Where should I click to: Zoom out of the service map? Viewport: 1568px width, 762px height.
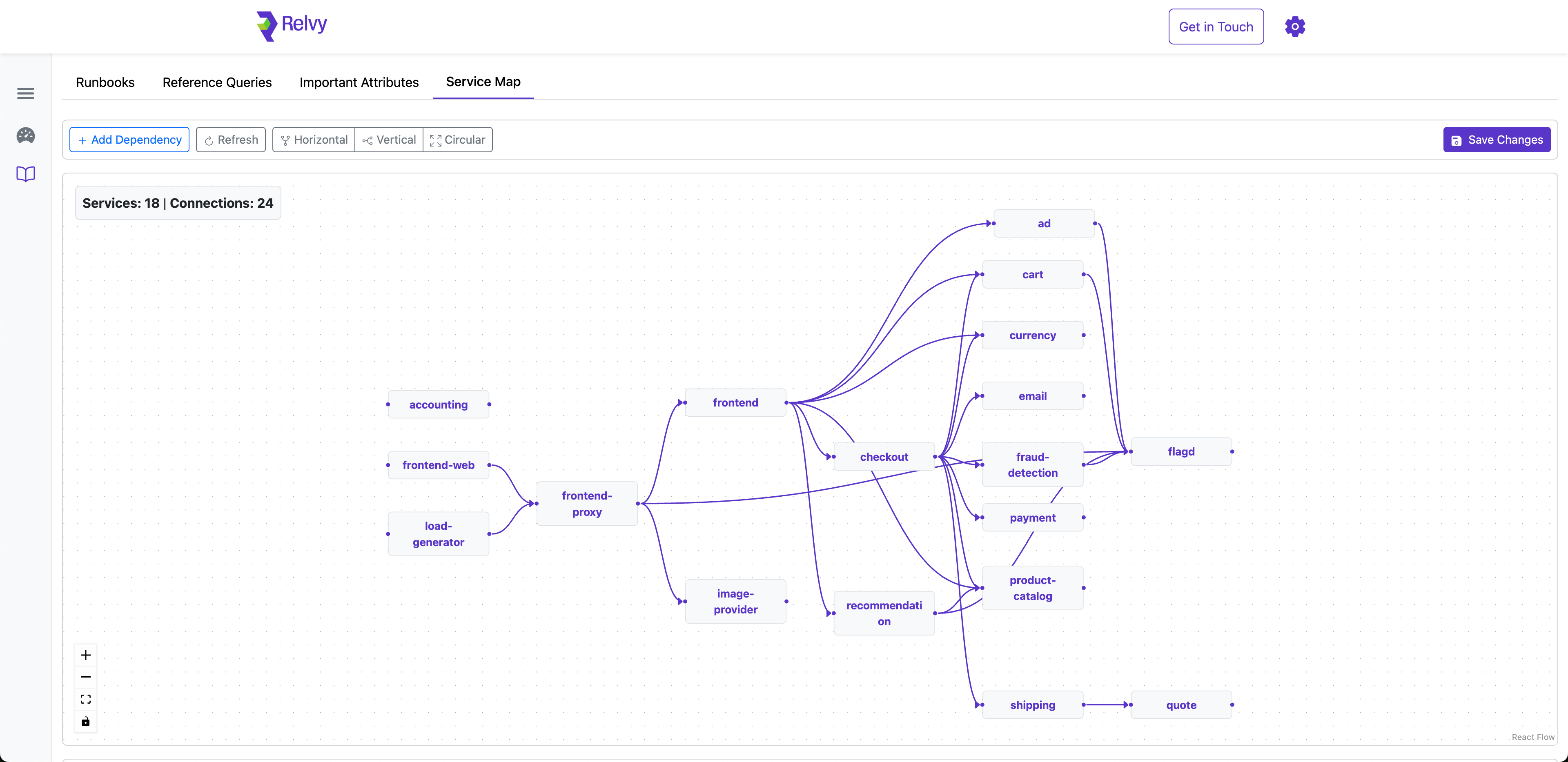(85, 677)
